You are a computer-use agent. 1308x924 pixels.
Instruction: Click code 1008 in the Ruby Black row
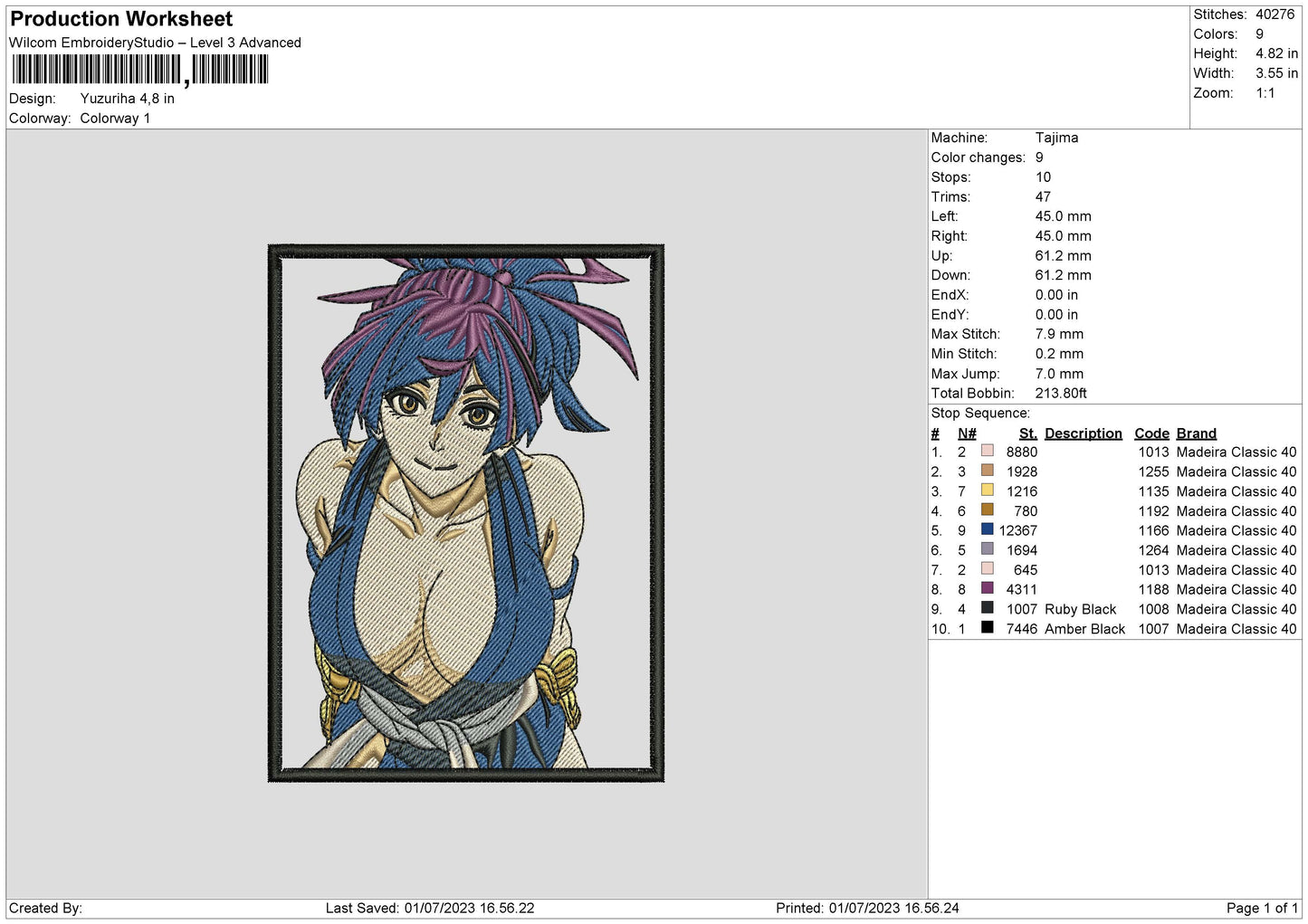point(1153,610)
